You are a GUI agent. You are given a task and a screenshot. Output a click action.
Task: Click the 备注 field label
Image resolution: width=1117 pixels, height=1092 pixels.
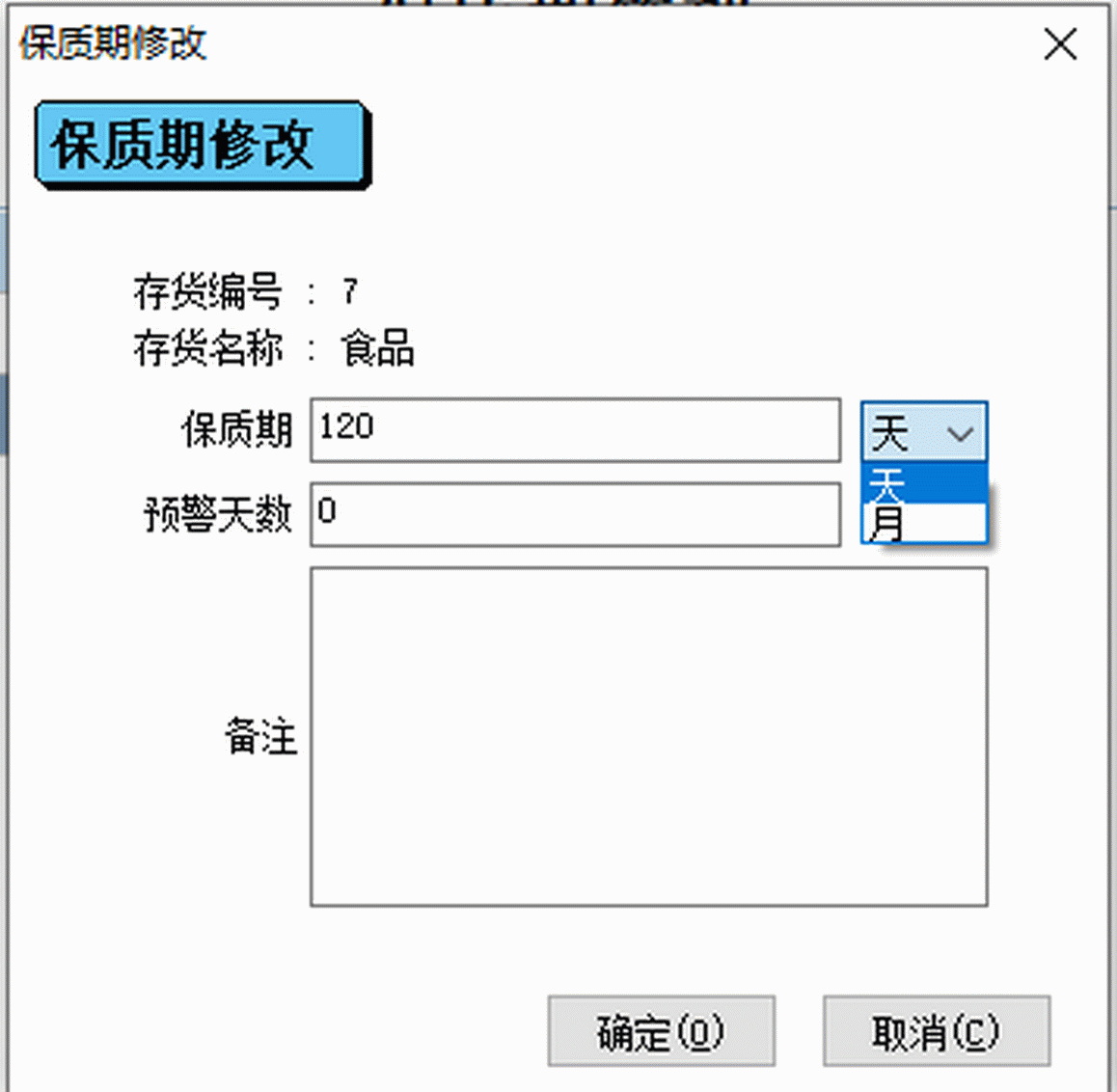260,736
